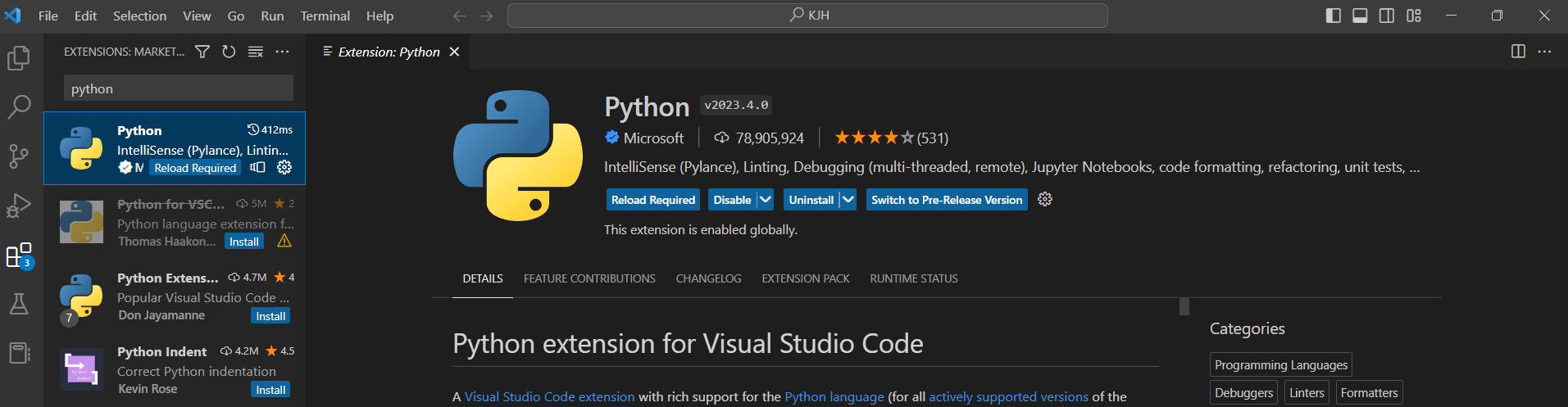Image resolution: width=1568 pixels, height=407 pixels.
Task: Open the Run and Debug view
Action: 19,206
